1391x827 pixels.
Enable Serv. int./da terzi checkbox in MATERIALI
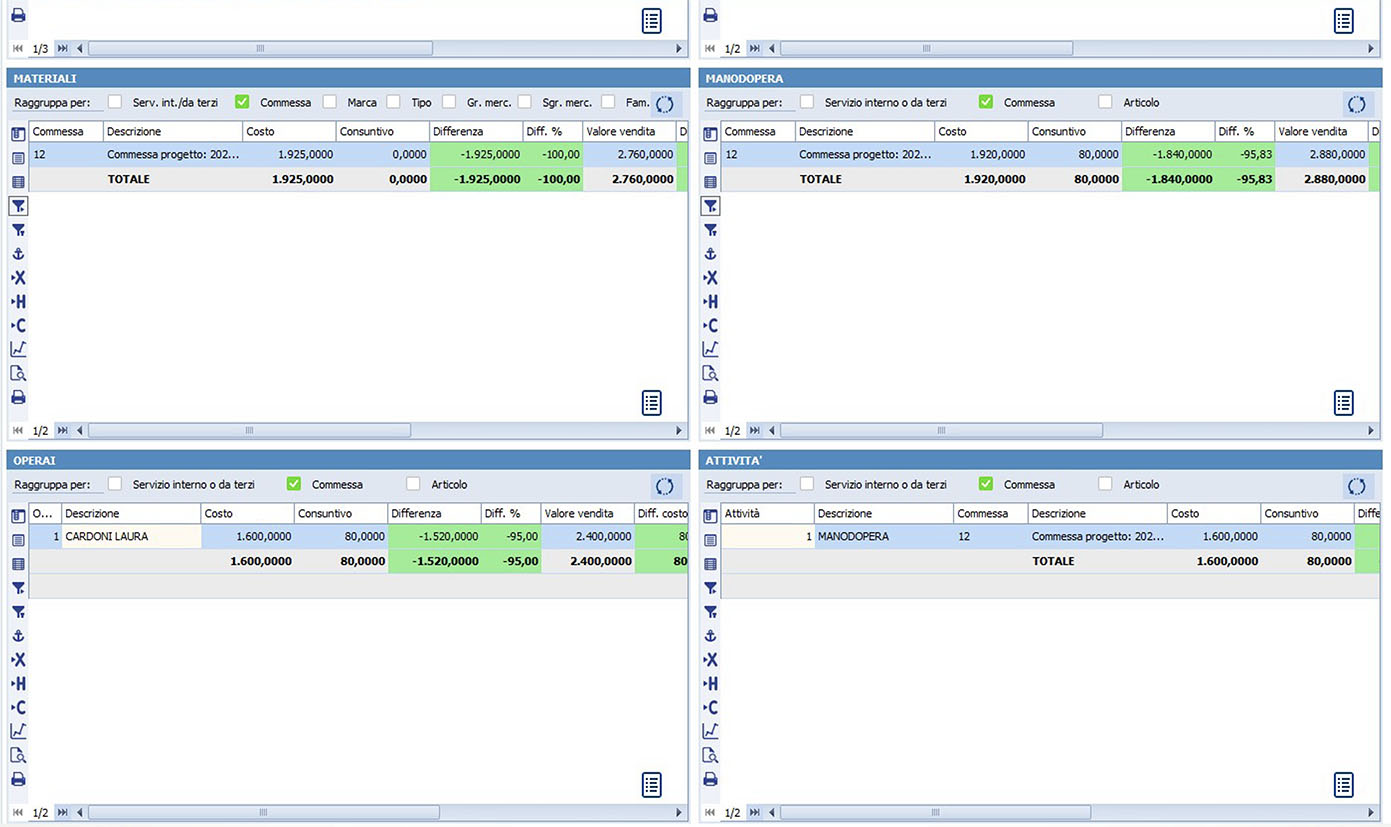pyautogui.click(x=115, y=102)
